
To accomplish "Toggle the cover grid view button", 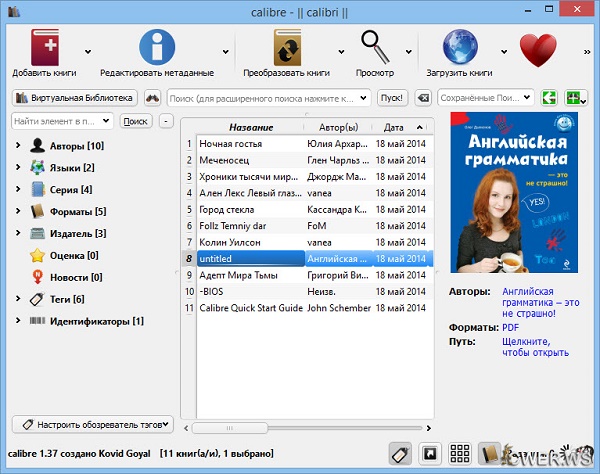I will [461, 452].
